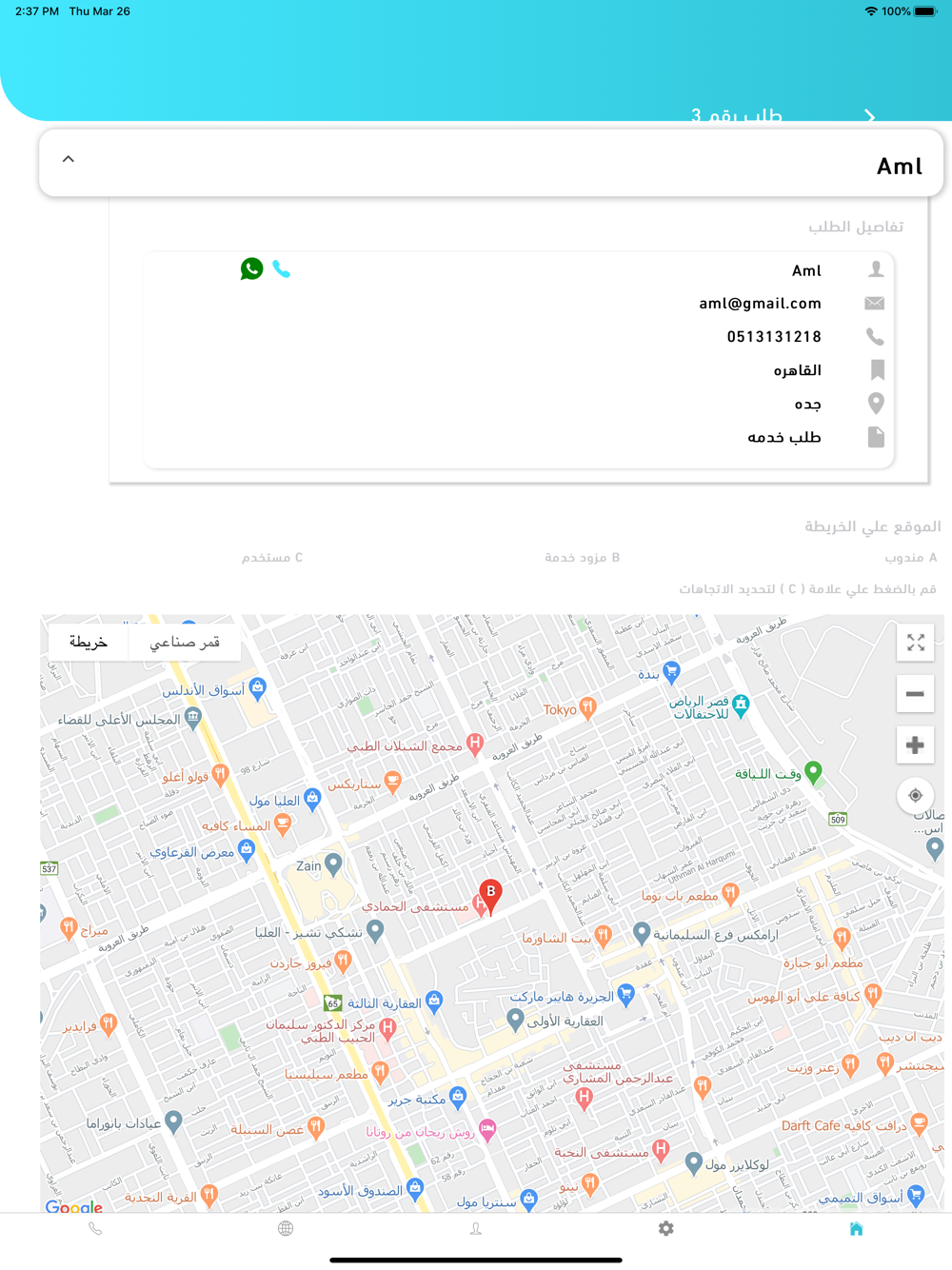This screenshot has width=952, height=1270.
Task: Click the document icon beside طلب خدمه
Action: tap(876, 436)
